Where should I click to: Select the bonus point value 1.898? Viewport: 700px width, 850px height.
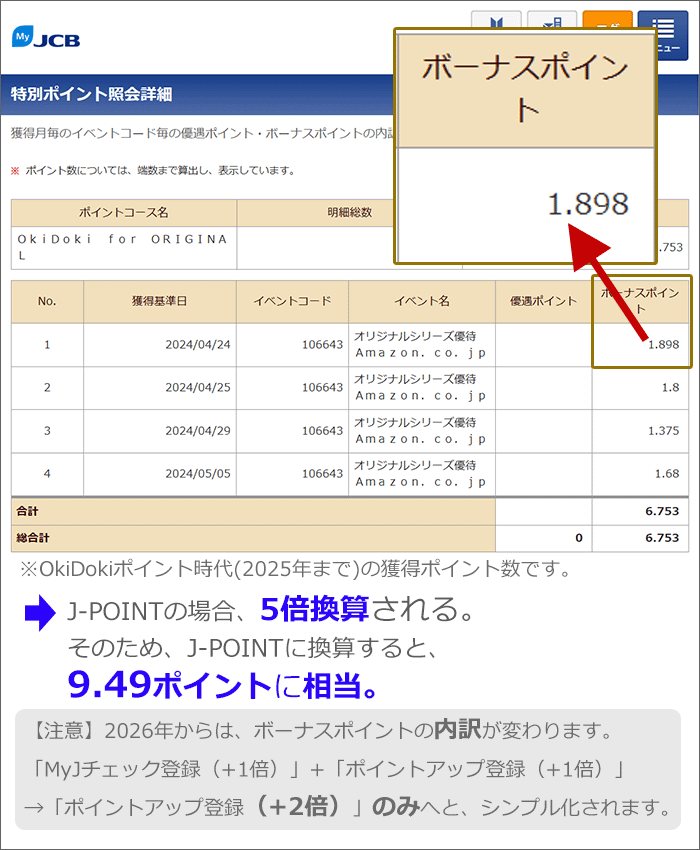[x=663, y=345]
